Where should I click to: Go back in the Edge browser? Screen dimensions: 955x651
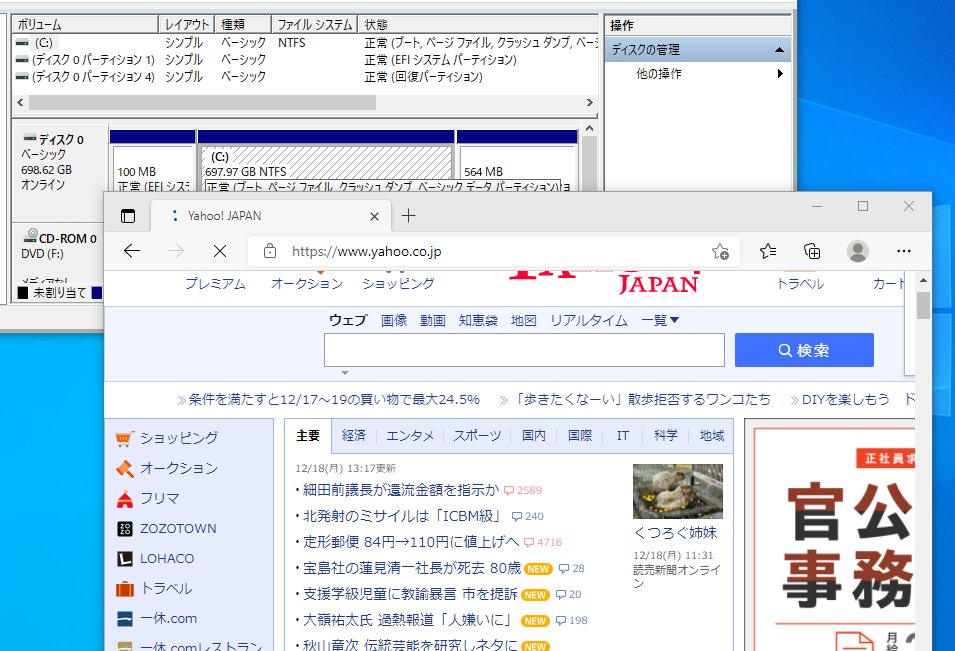pyautogui.click(x=132, y=251)
